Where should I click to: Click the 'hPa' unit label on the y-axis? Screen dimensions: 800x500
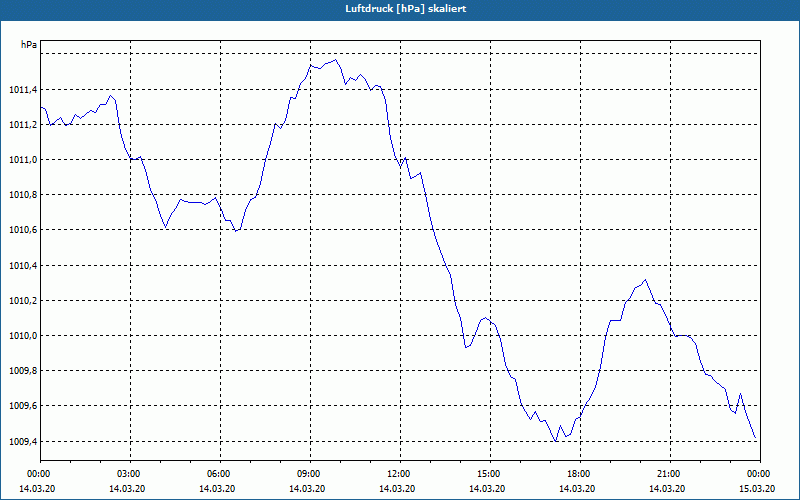pyautogui.click(x=29, y=45)
